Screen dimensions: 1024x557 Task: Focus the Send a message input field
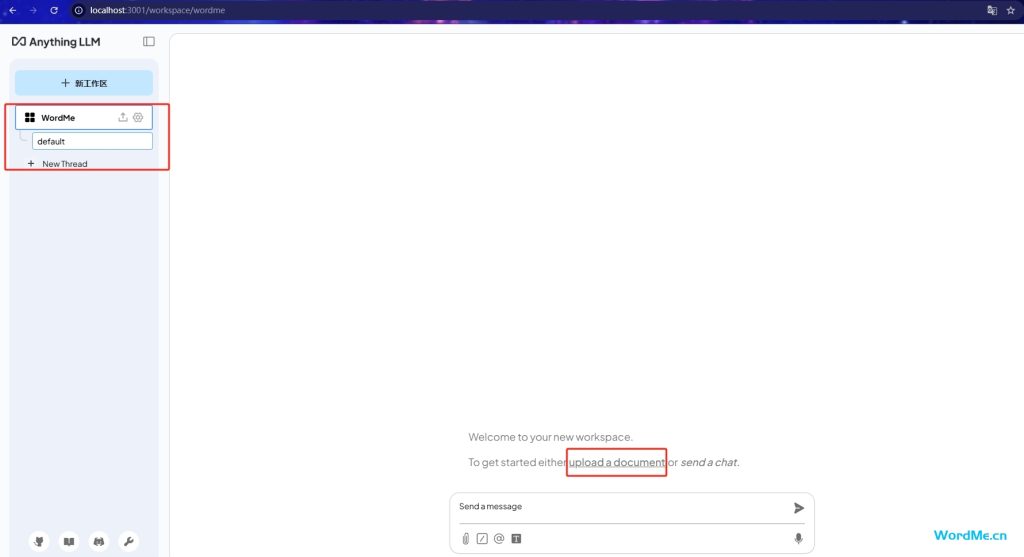point(620,507)
